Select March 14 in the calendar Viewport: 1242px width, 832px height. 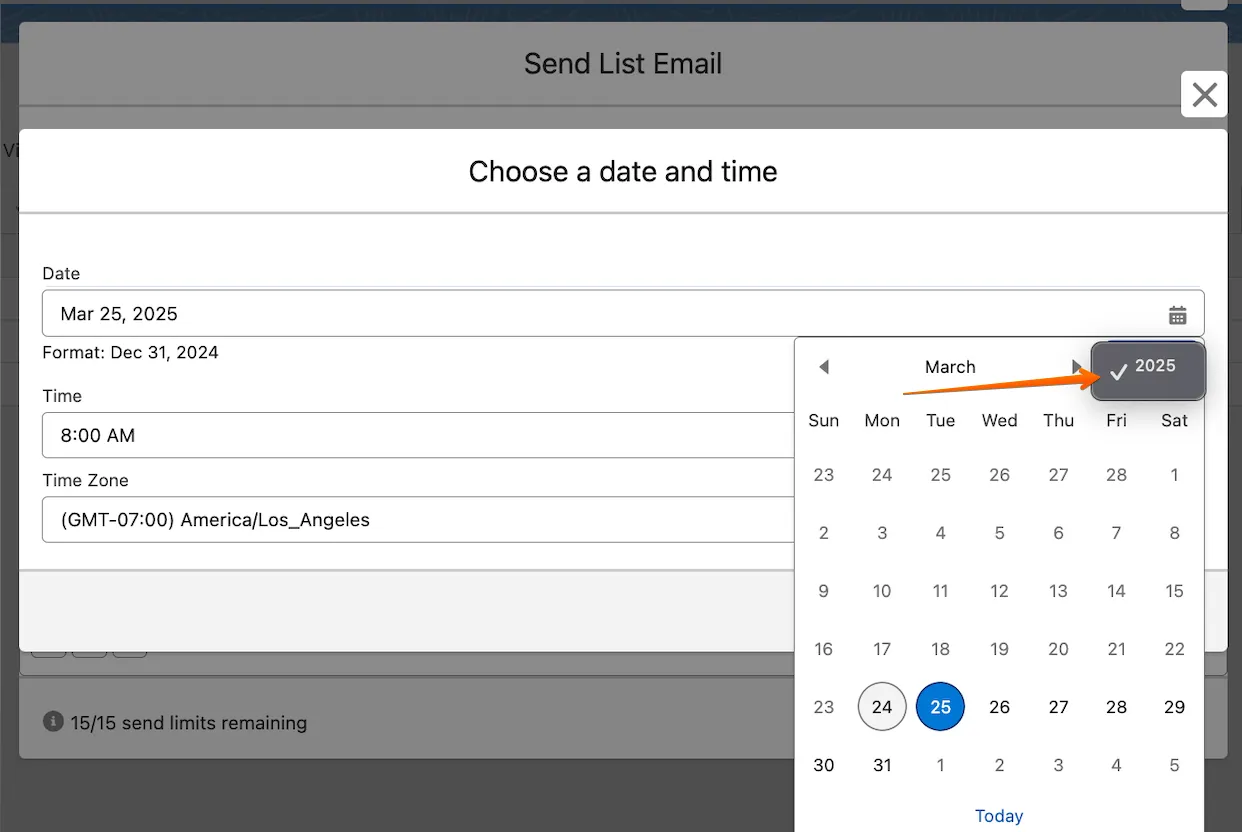pos(1116,591)
